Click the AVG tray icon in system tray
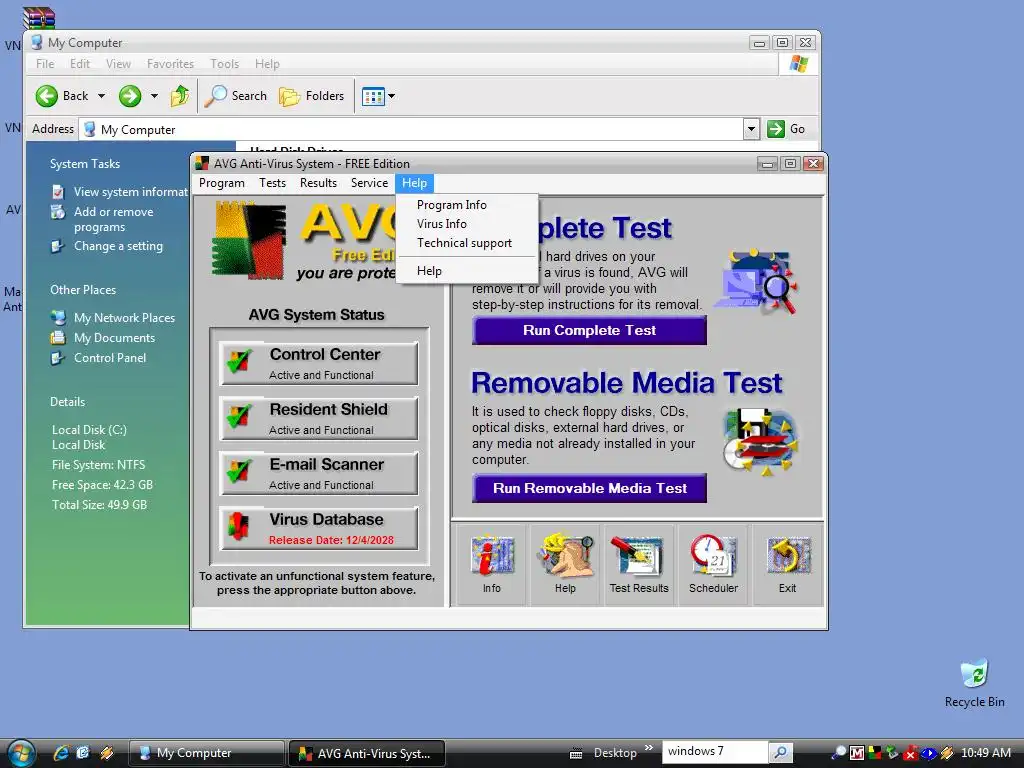The image size is (1024, 768). tap(874, 753)
